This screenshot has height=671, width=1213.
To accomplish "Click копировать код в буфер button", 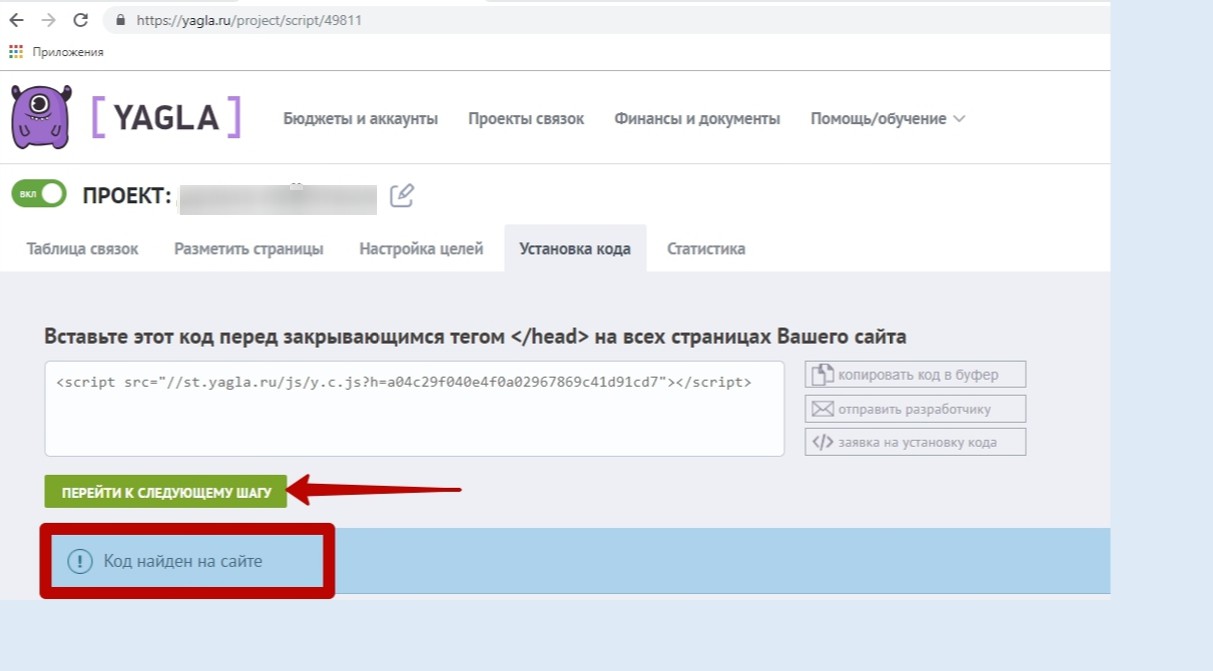I will 915,375.
